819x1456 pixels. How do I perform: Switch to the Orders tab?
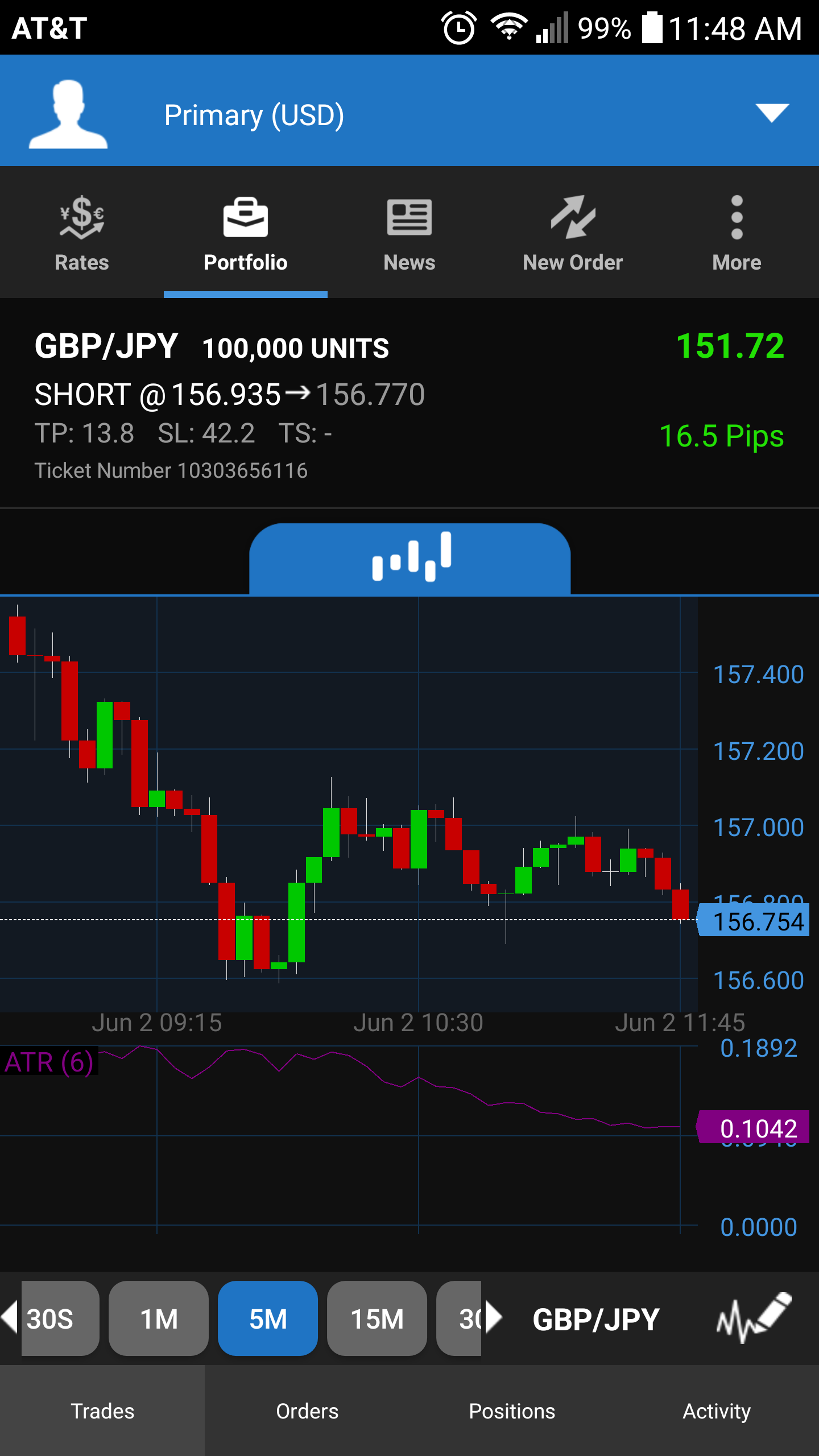(307, 1411)
